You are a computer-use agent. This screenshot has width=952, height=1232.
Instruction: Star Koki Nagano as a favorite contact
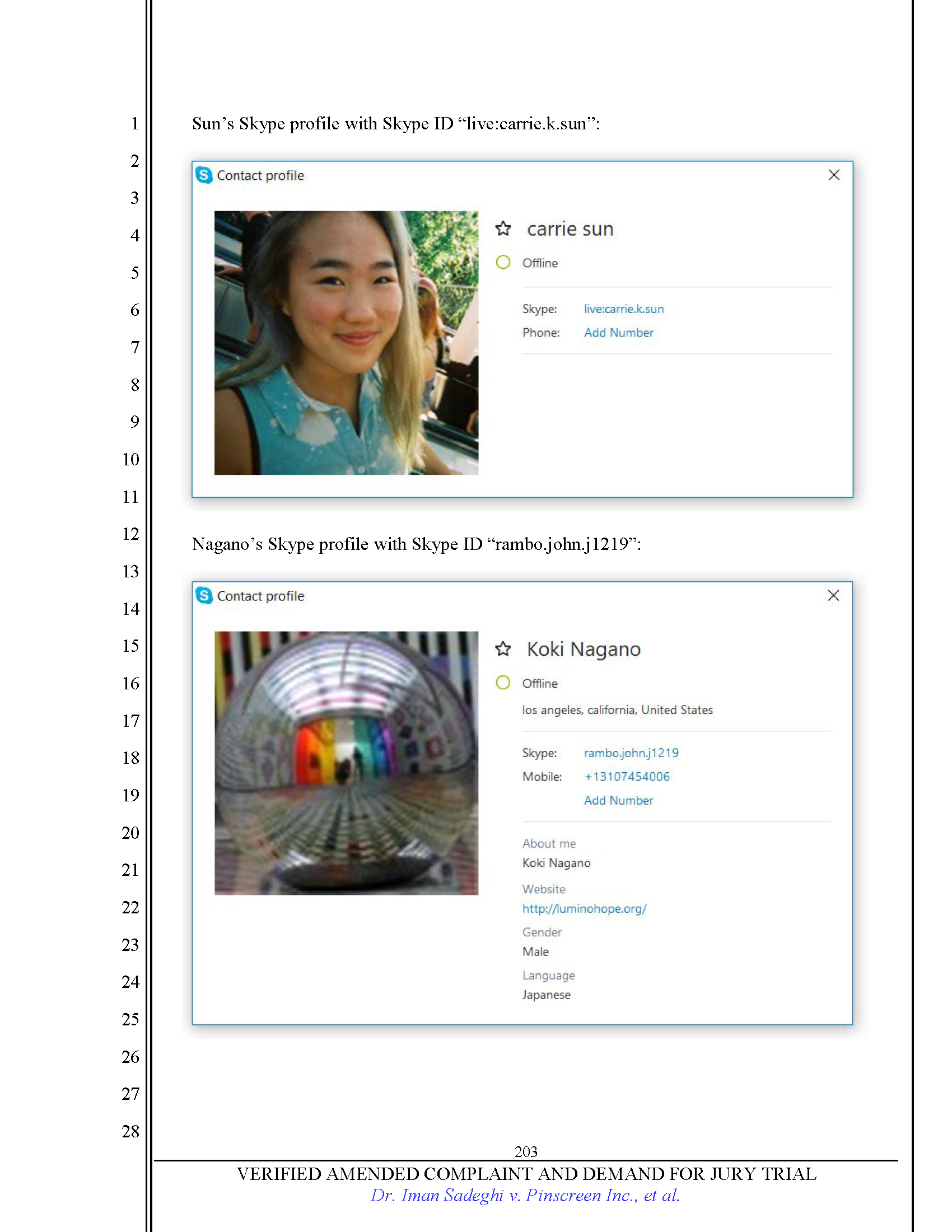[x=503, y=649]
